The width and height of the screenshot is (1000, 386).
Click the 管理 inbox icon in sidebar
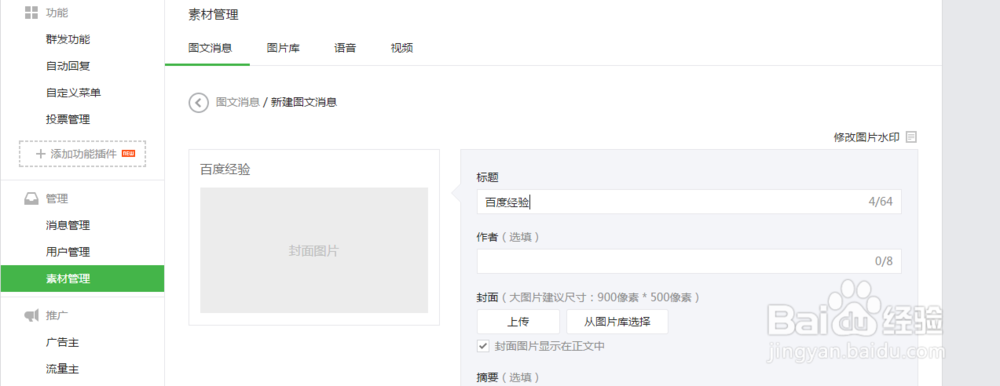tap(31, 199)
